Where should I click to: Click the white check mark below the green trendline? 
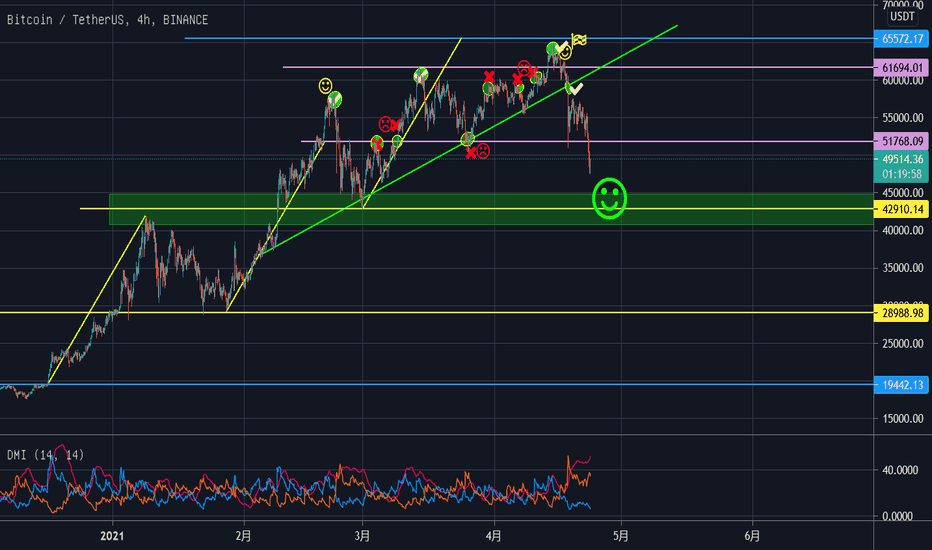[x=576, y=89]
